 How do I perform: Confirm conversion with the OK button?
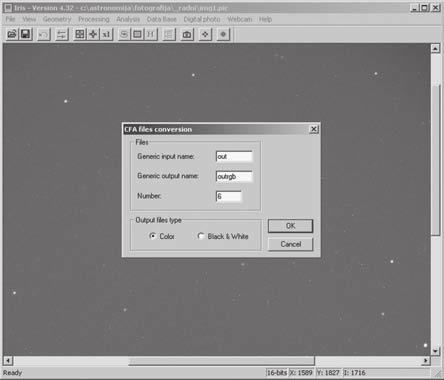[290, 226]
